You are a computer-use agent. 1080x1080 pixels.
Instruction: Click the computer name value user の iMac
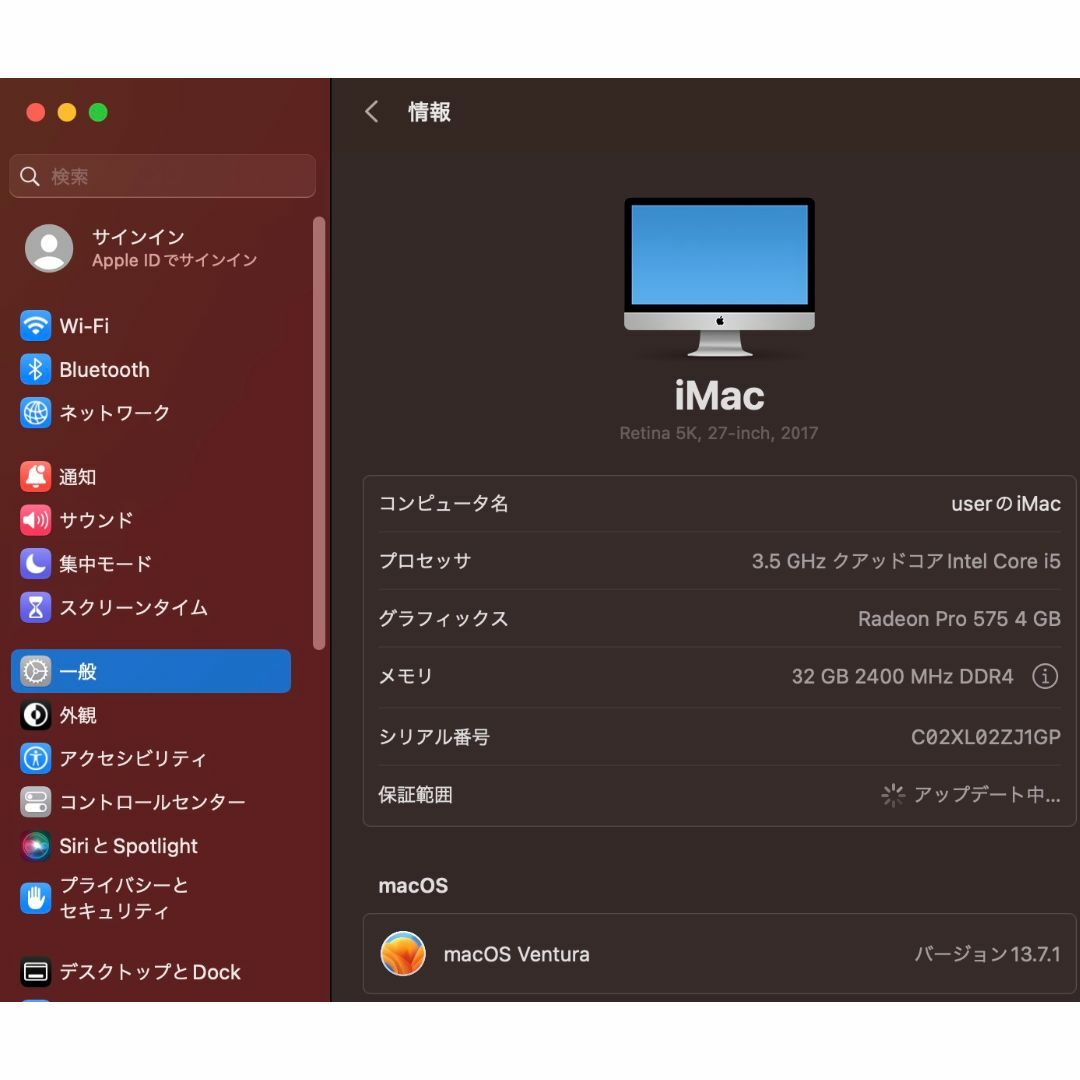[1006, 503]
